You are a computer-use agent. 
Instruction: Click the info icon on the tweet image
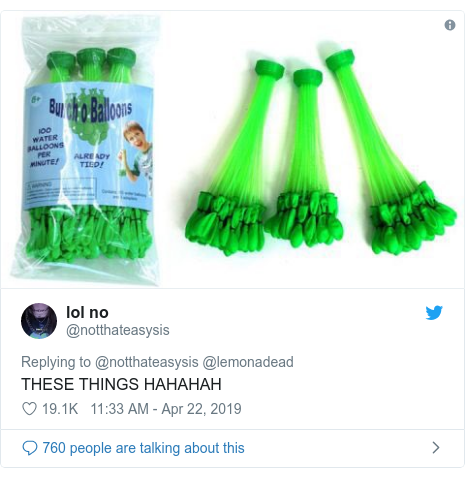coord(450,25)
